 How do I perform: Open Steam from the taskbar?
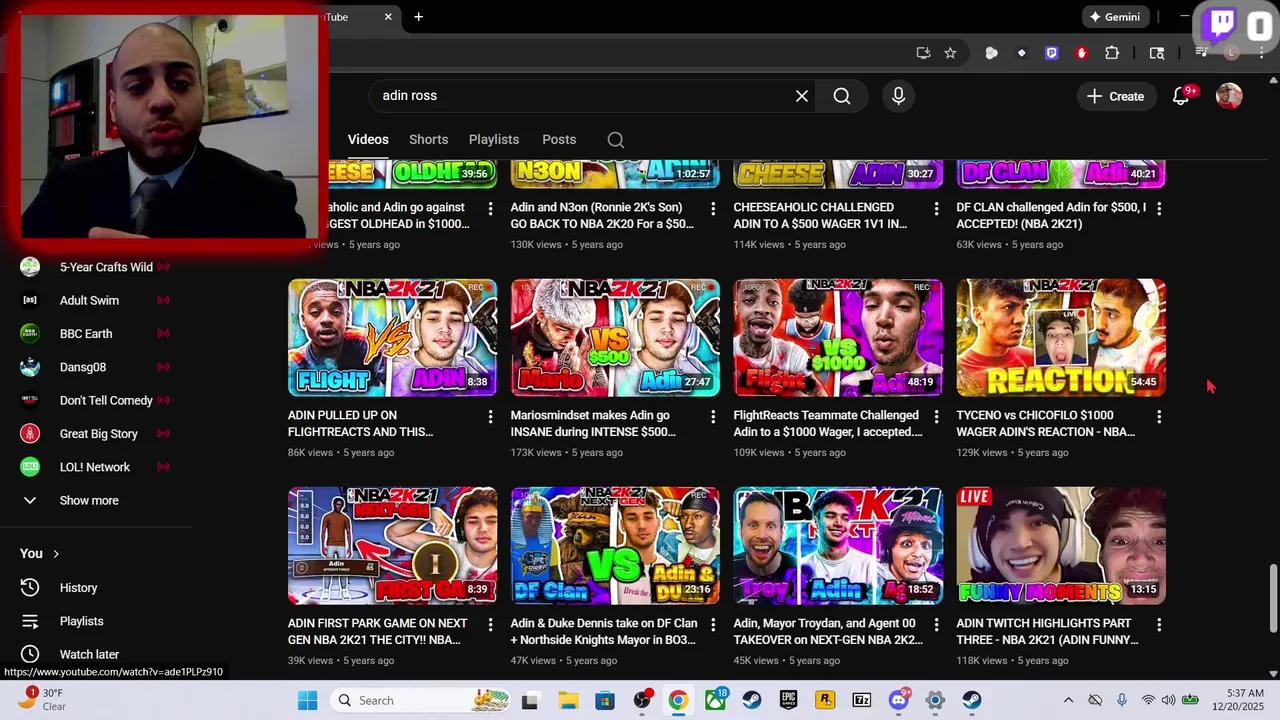tap(751, 700)
